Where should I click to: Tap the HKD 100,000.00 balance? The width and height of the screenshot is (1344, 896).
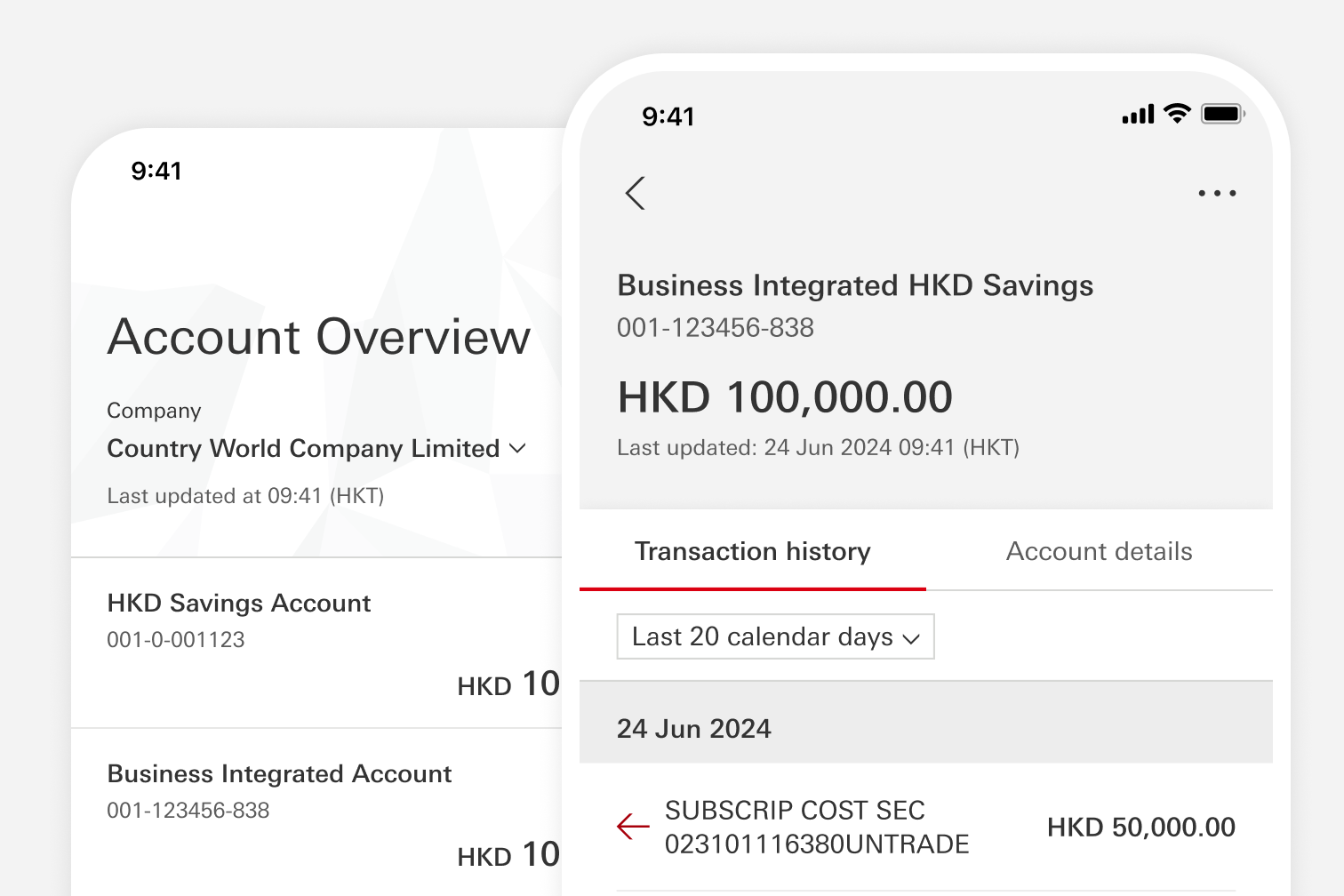point(785,397)
